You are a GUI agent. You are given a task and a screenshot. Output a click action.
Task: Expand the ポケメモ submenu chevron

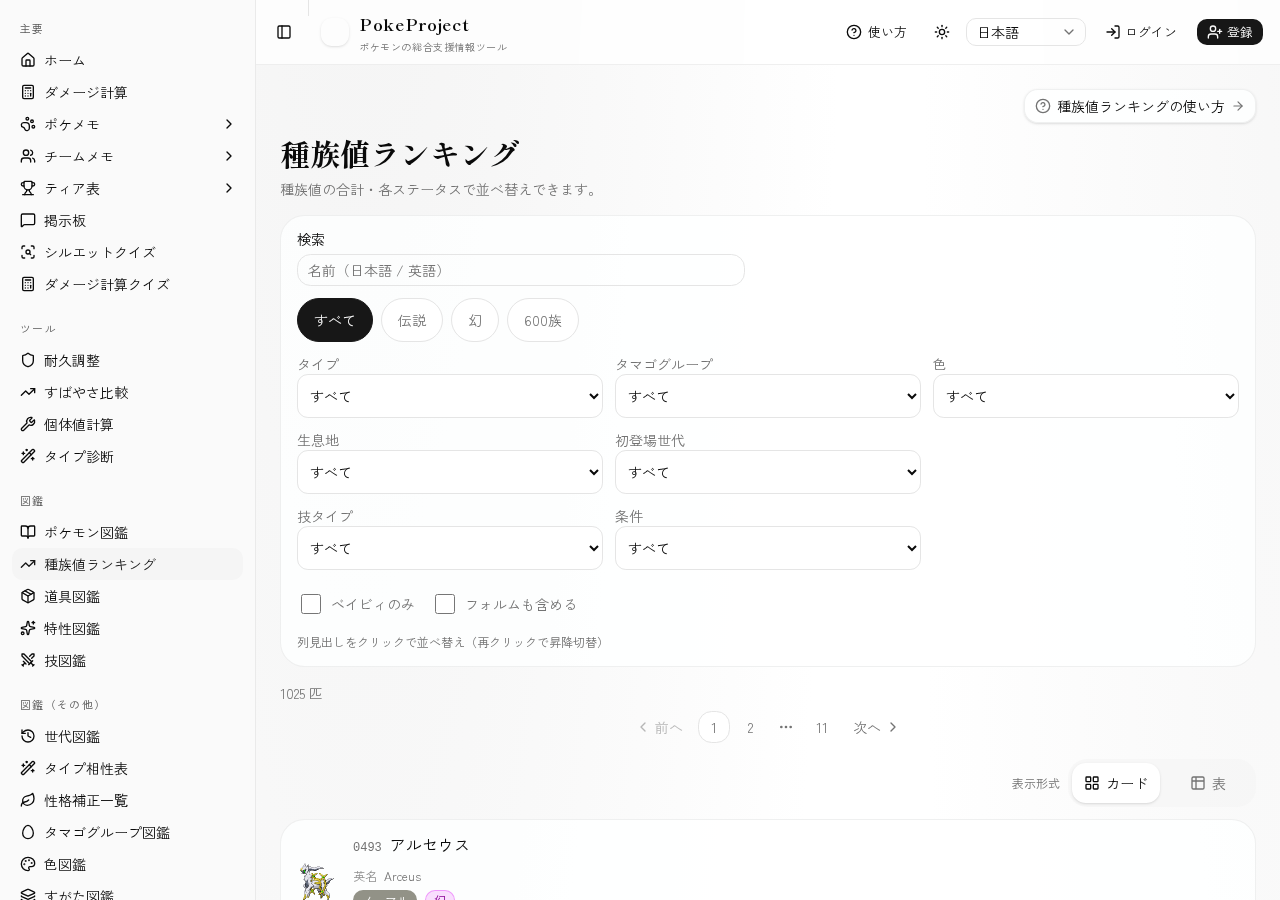pyautogui.click(x=229, y=124)
